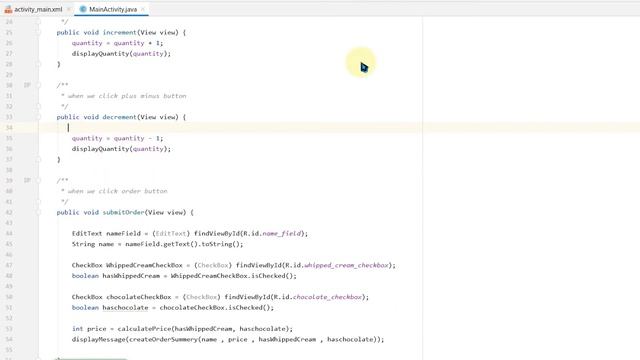
Task: Click 'CheckBox WhippedCreamCheckBox' declaration
Action: (127, 265)
